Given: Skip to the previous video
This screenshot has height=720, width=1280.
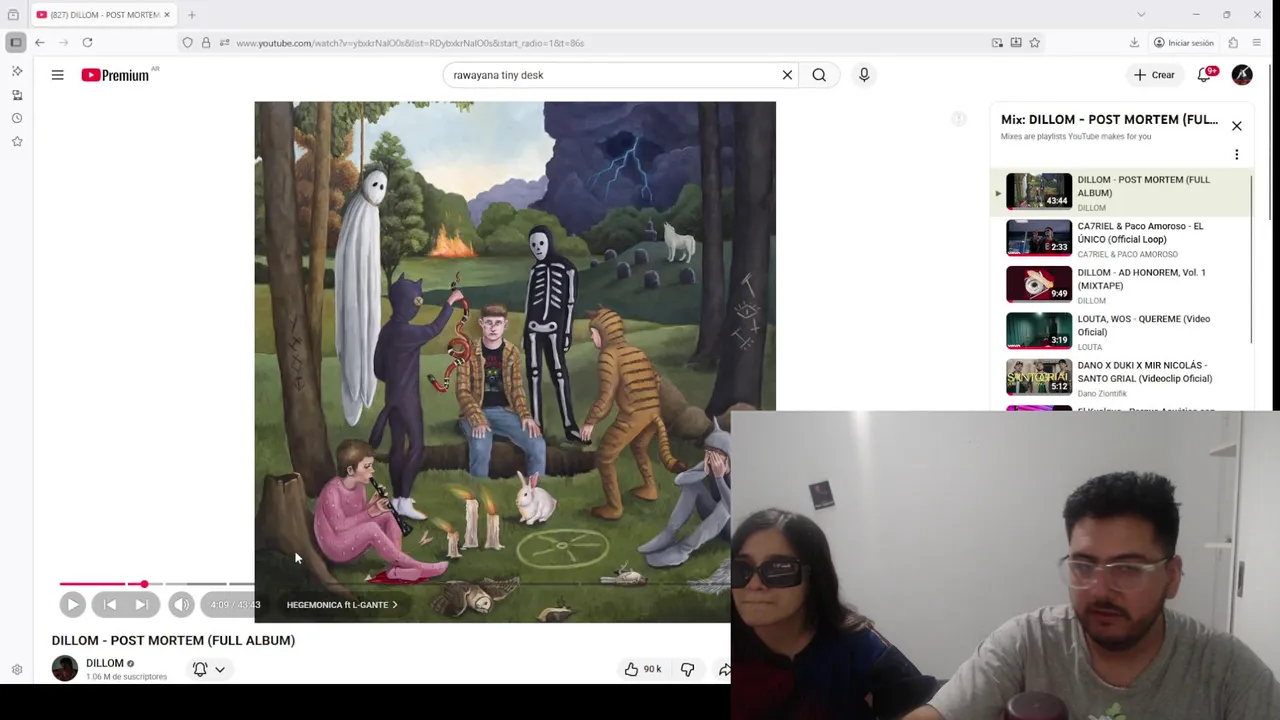Looking at the screenshot, I should (x=110, y=604).
